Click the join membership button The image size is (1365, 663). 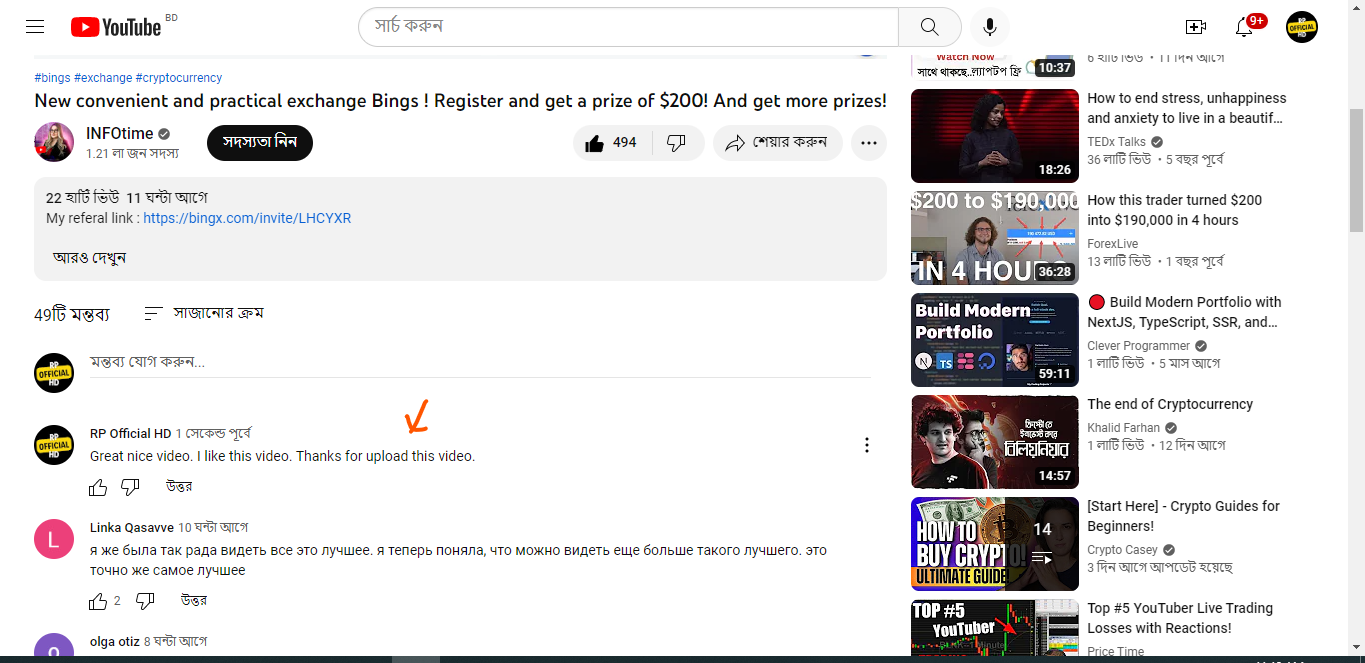(x=260, y=143)
